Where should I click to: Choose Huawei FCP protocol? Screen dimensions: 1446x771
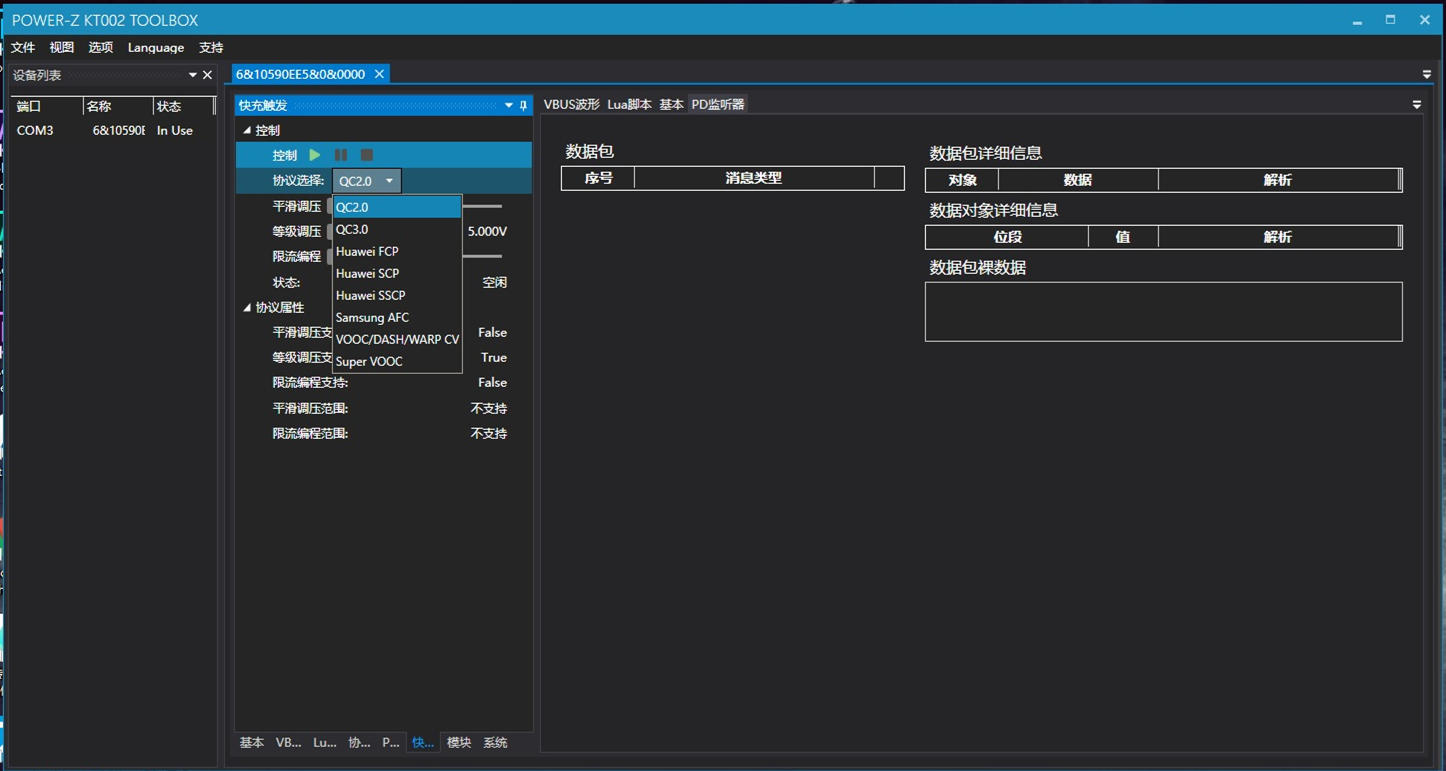point(397,251)
